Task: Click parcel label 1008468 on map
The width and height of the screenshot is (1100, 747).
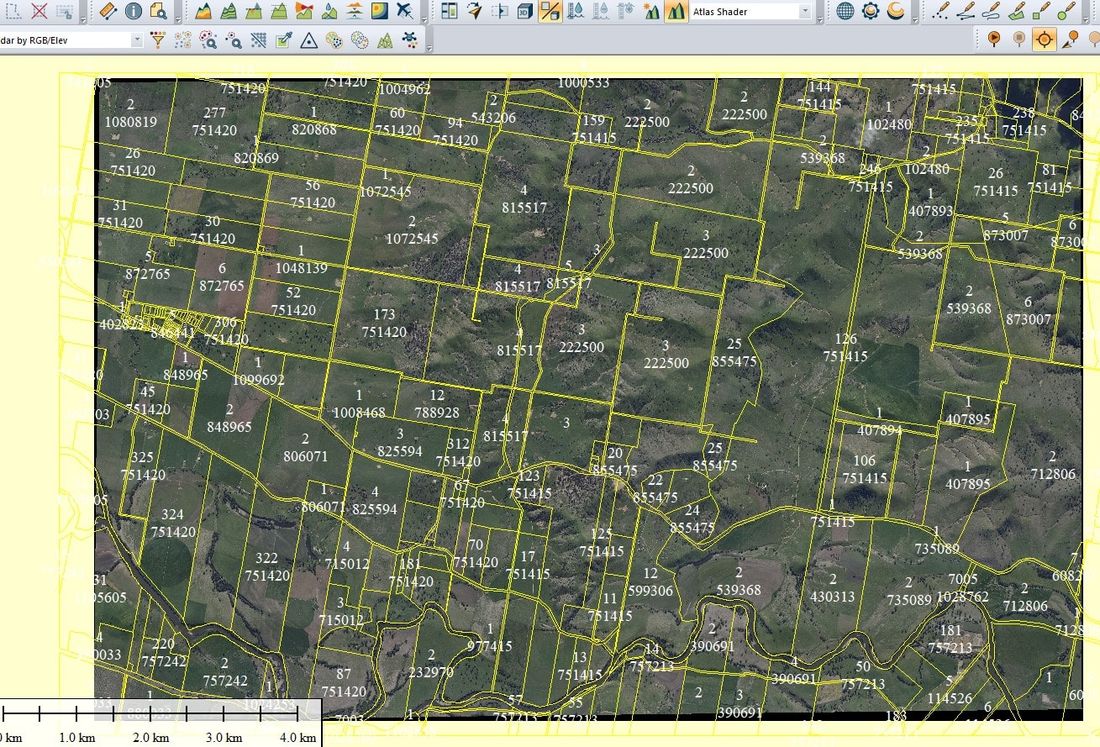Action: pos(358,412)
